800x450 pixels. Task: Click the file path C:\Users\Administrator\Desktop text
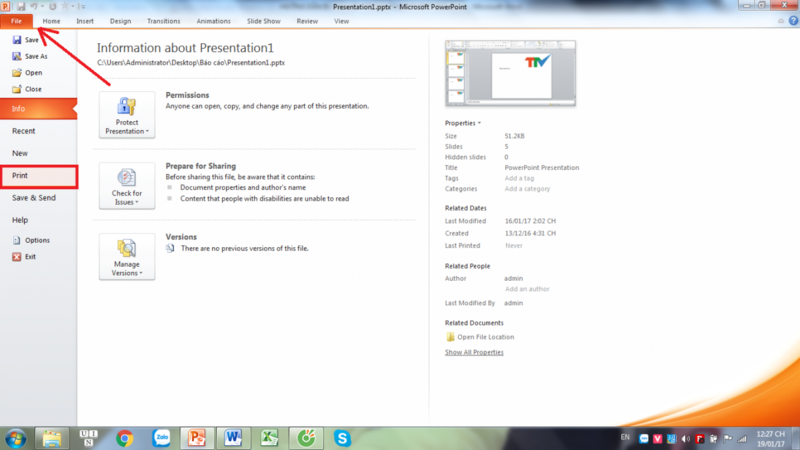(x=191, y=63)
